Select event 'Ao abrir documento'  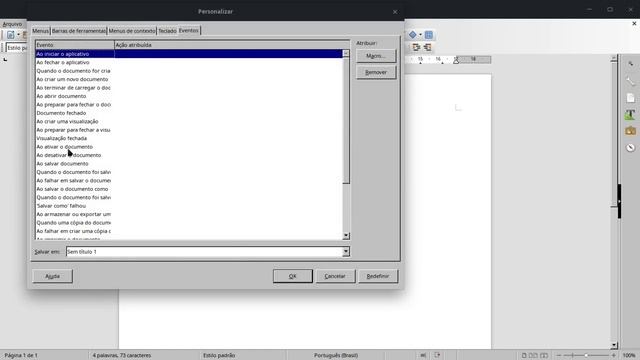coord(189,96)
